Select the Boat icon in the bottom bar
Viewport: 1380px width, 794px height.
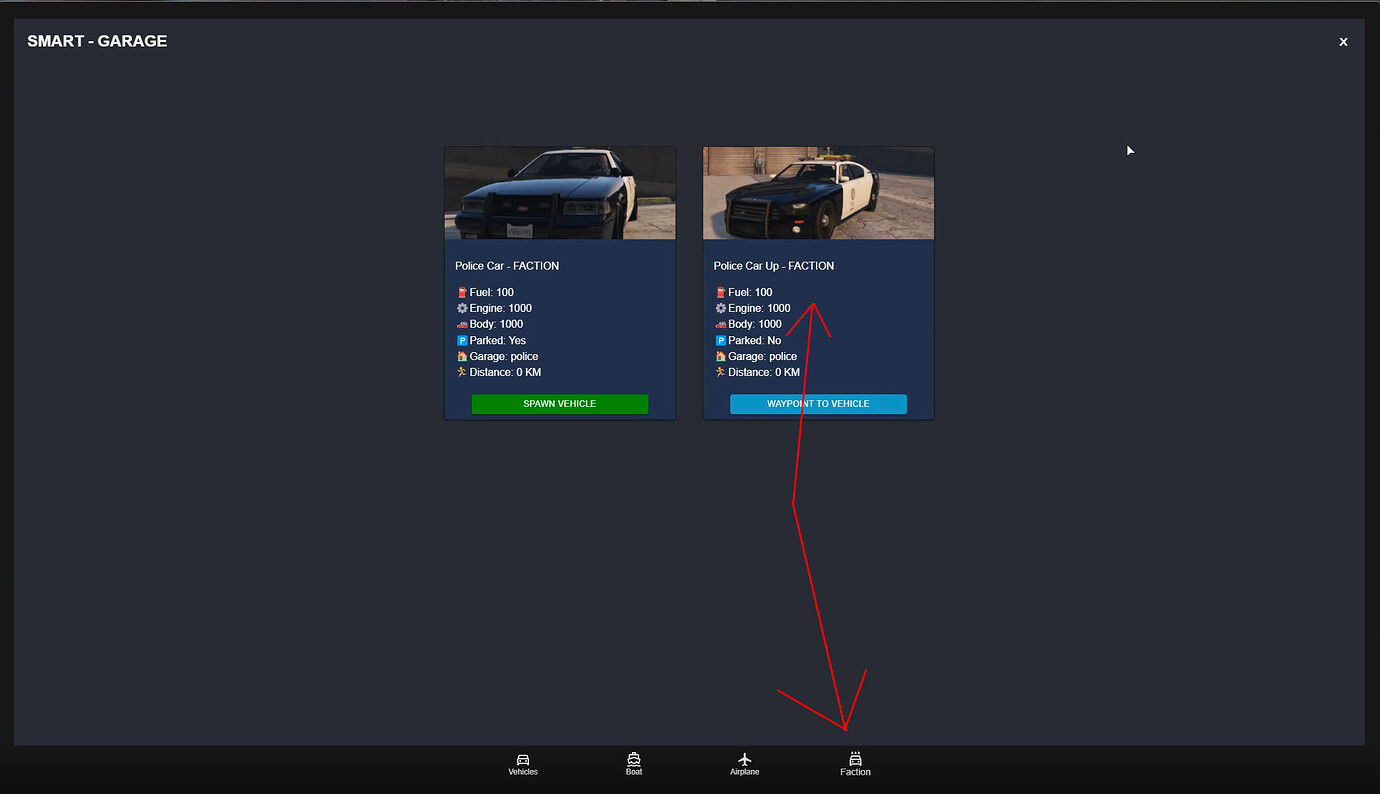633,759
